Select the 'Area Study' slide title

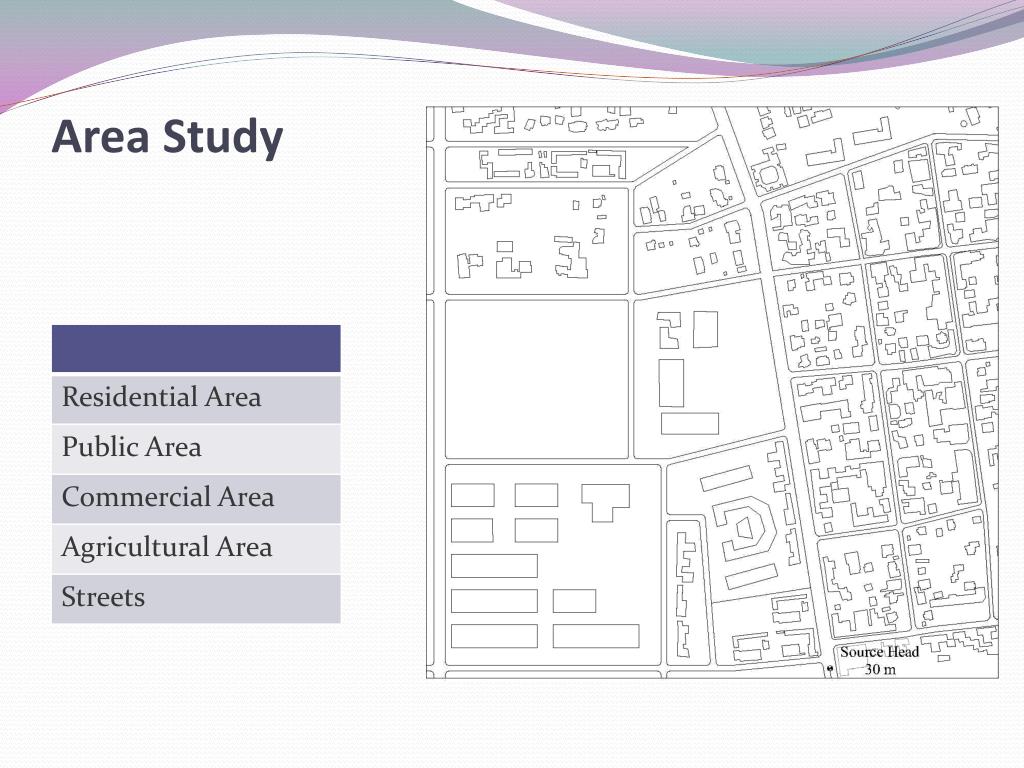point(167,136)
